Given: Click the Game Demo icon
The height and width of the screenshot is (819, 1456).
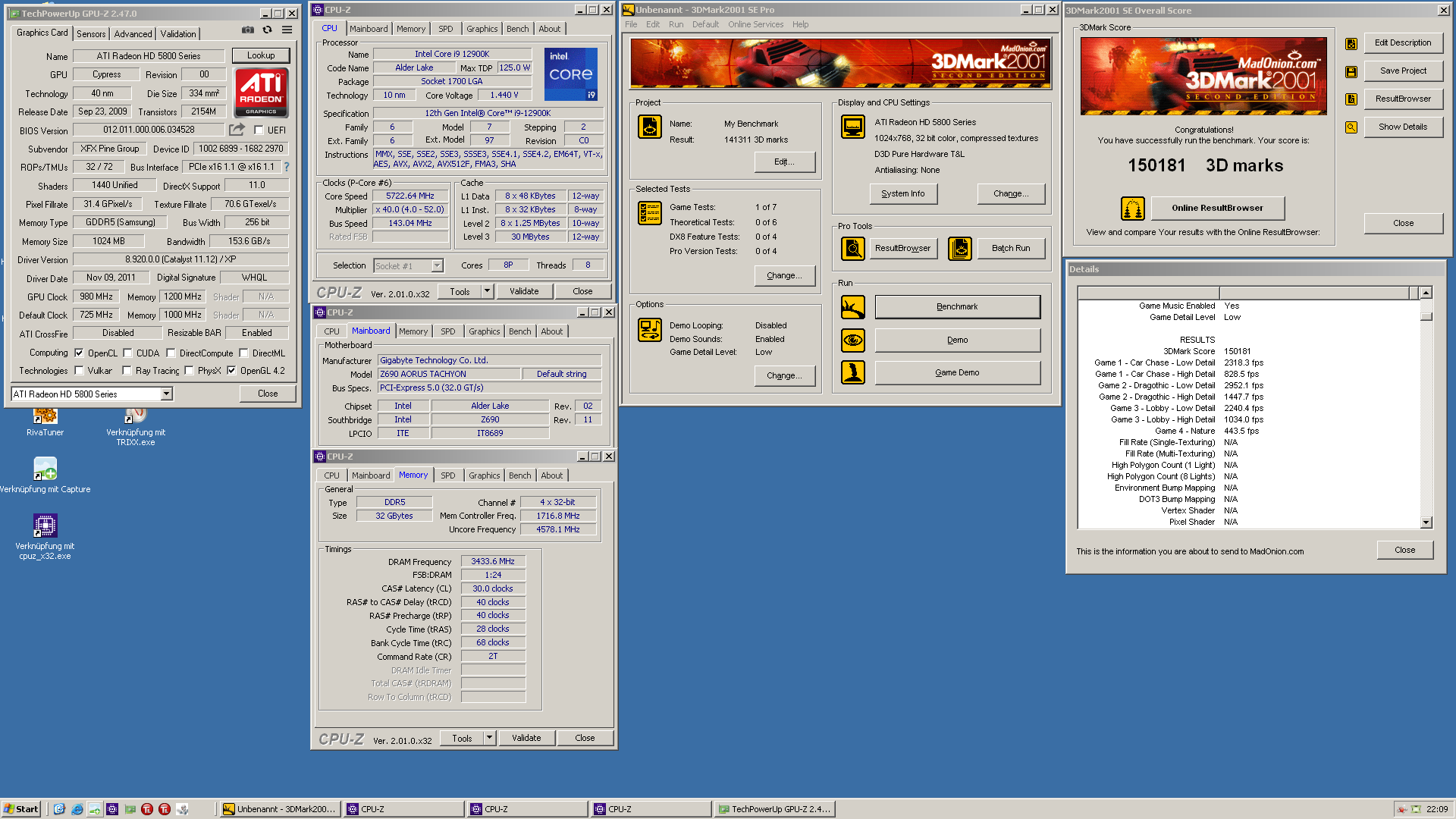Looking at the screenshot, I should click(853, 372).
